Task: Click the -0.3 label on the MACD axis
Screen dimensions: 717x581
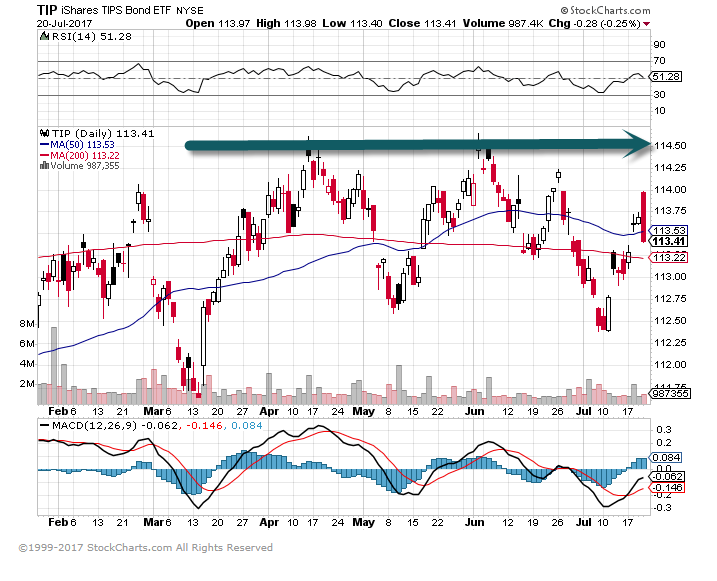Action: coord(663,507)
